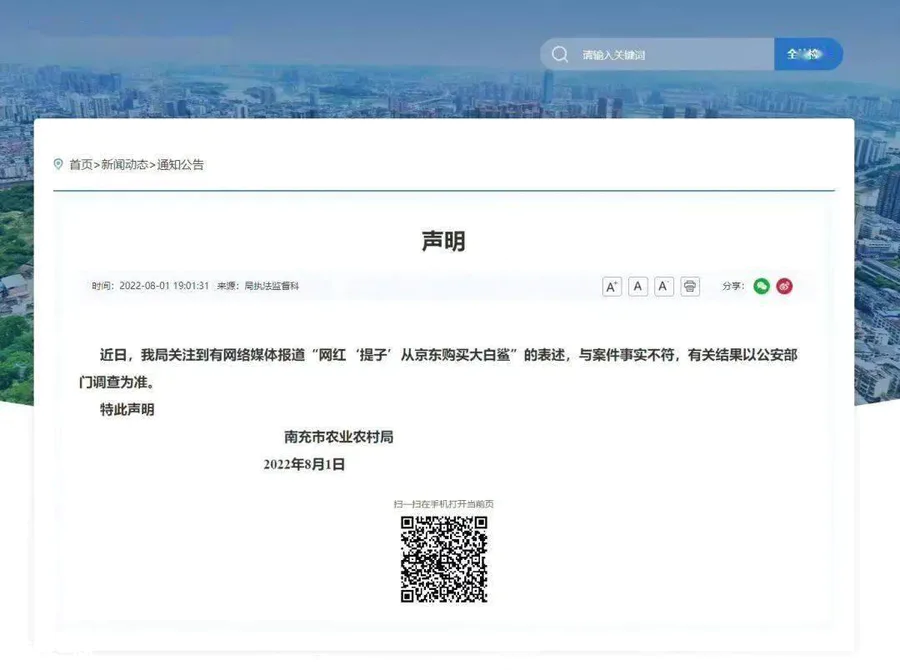Go to 首页 in breadcrumb
Screen dimensions: 900x670
pyautogui.click(x=81, y=165)
